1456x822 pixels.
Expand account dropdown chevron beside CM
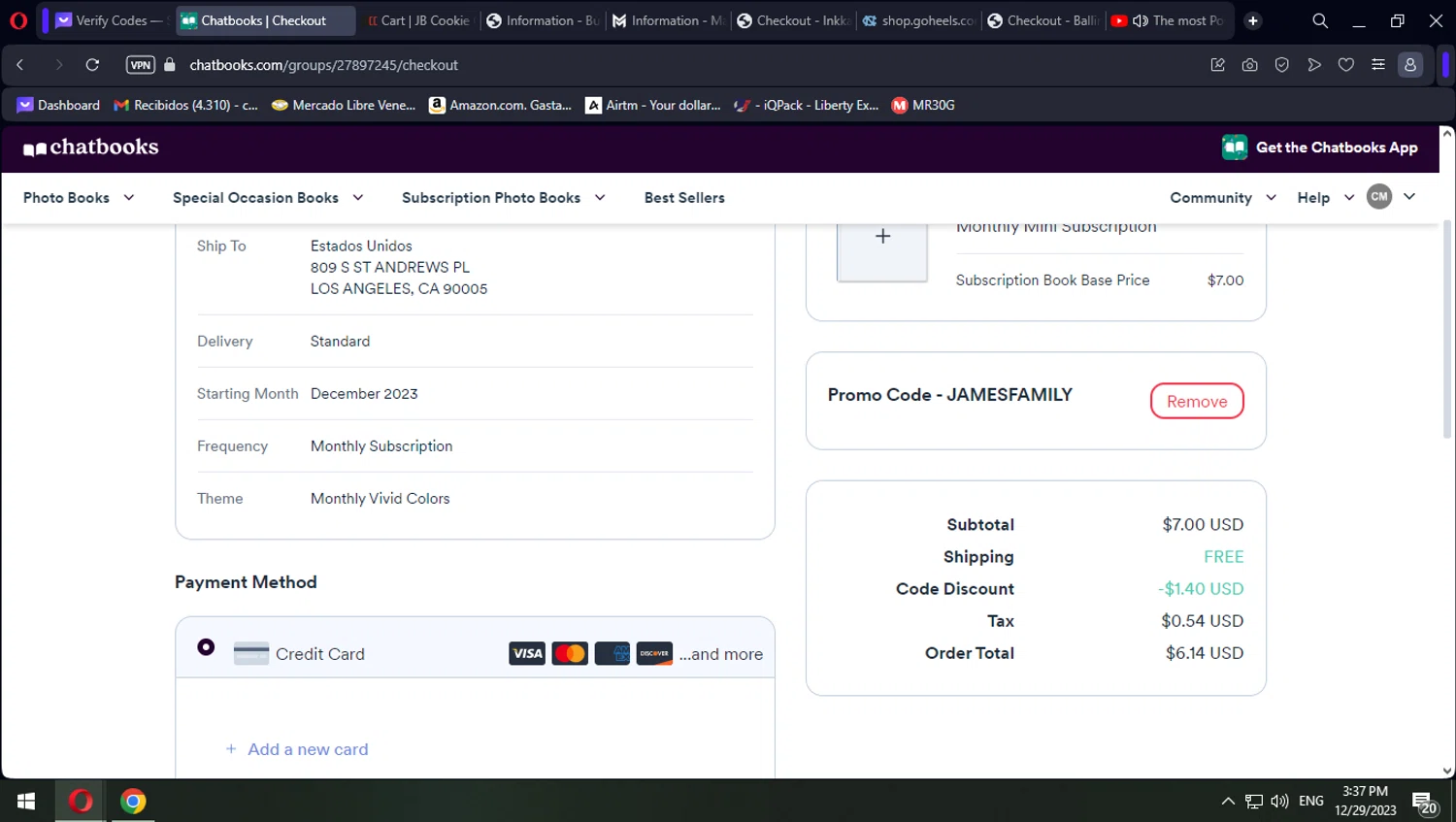pos(1409,197)
